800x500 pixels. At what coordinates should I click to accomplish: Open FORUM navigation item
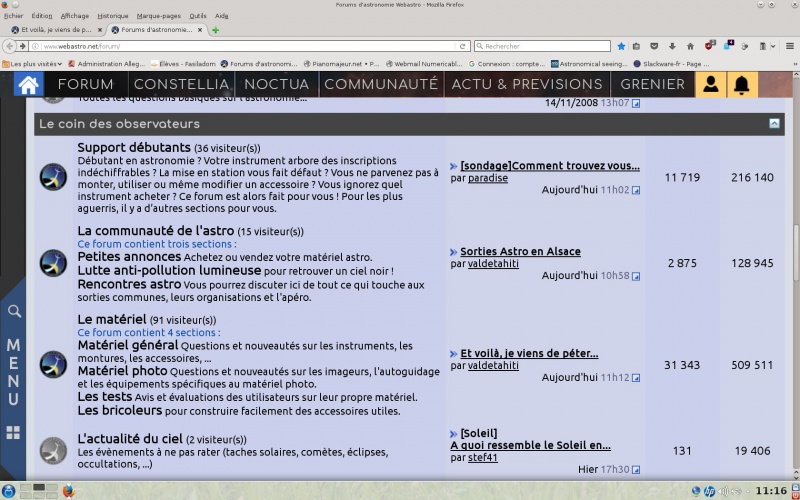[86, 84]
